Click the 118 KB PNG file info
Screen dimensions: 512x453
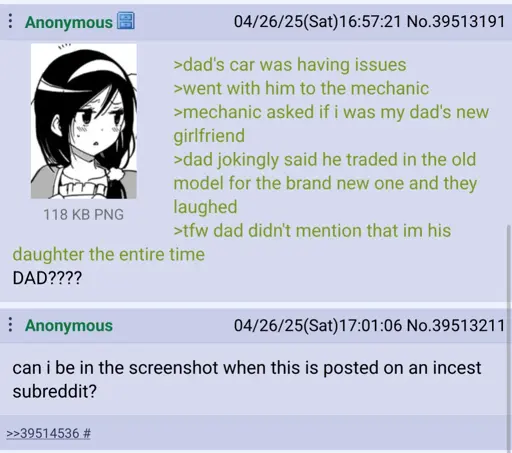83,214
